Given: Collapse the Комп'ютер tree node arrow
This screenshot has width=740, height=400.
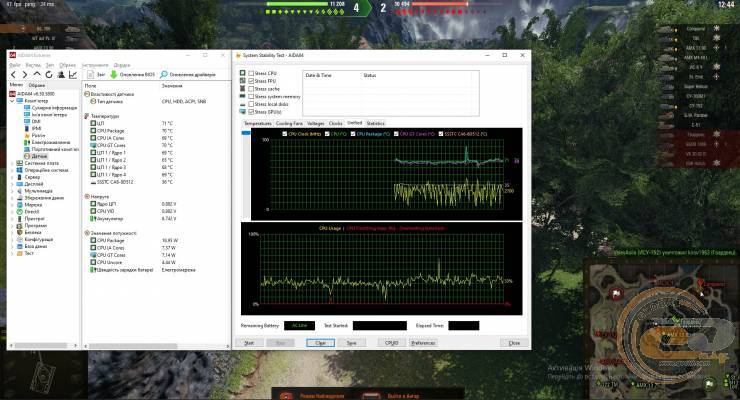Looking at the screenshot, I should click(x=12, y=101).
